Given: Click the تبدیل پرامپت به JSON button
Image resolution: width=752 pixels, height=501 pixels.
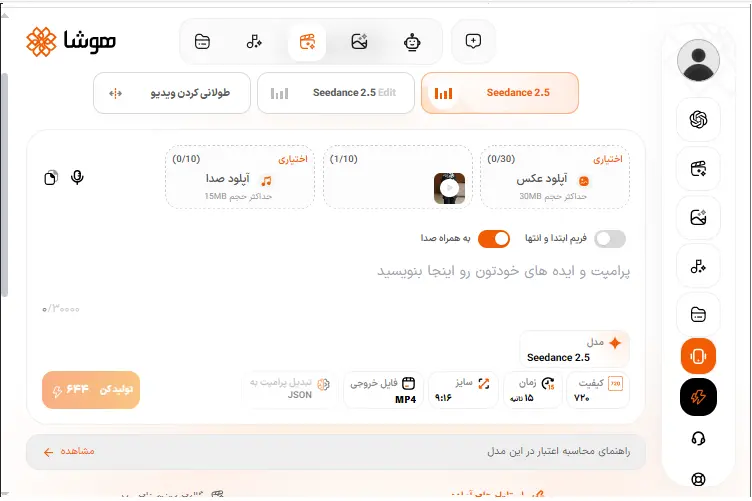Looking at the screenshot, I should 290,389.
